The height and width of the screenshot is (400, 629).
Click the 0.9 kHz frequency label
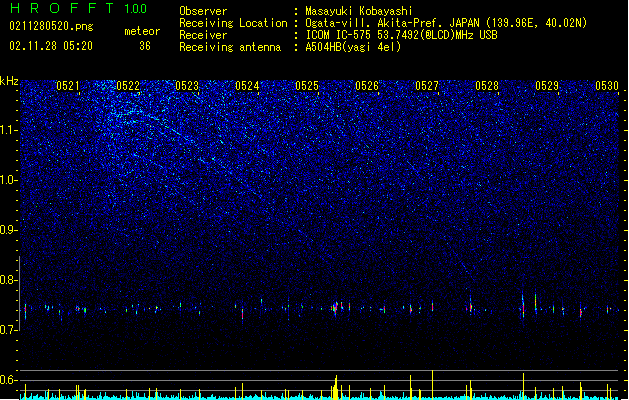point(8,230)
